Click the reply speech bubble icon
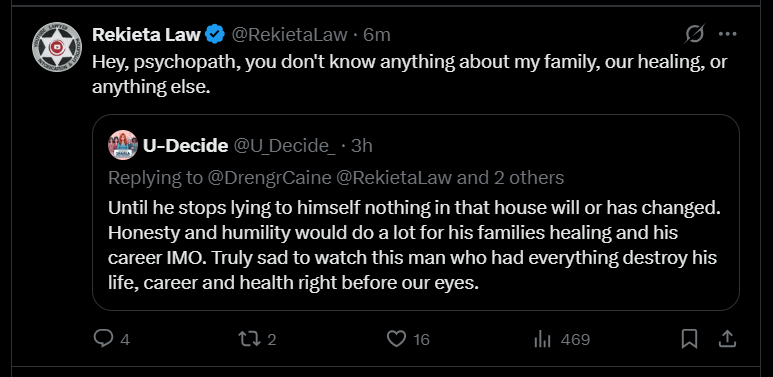 (x=103, y=339)
